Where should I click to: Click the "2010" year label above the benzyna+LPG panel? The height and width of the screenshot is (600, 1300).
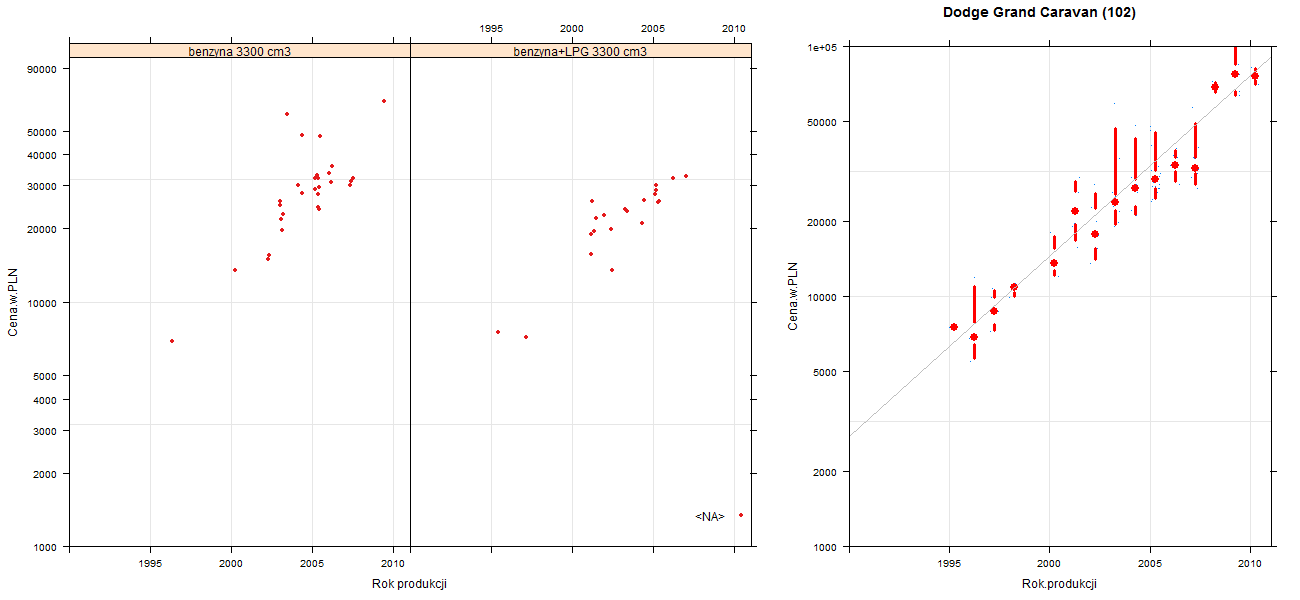tap(734, 28)
